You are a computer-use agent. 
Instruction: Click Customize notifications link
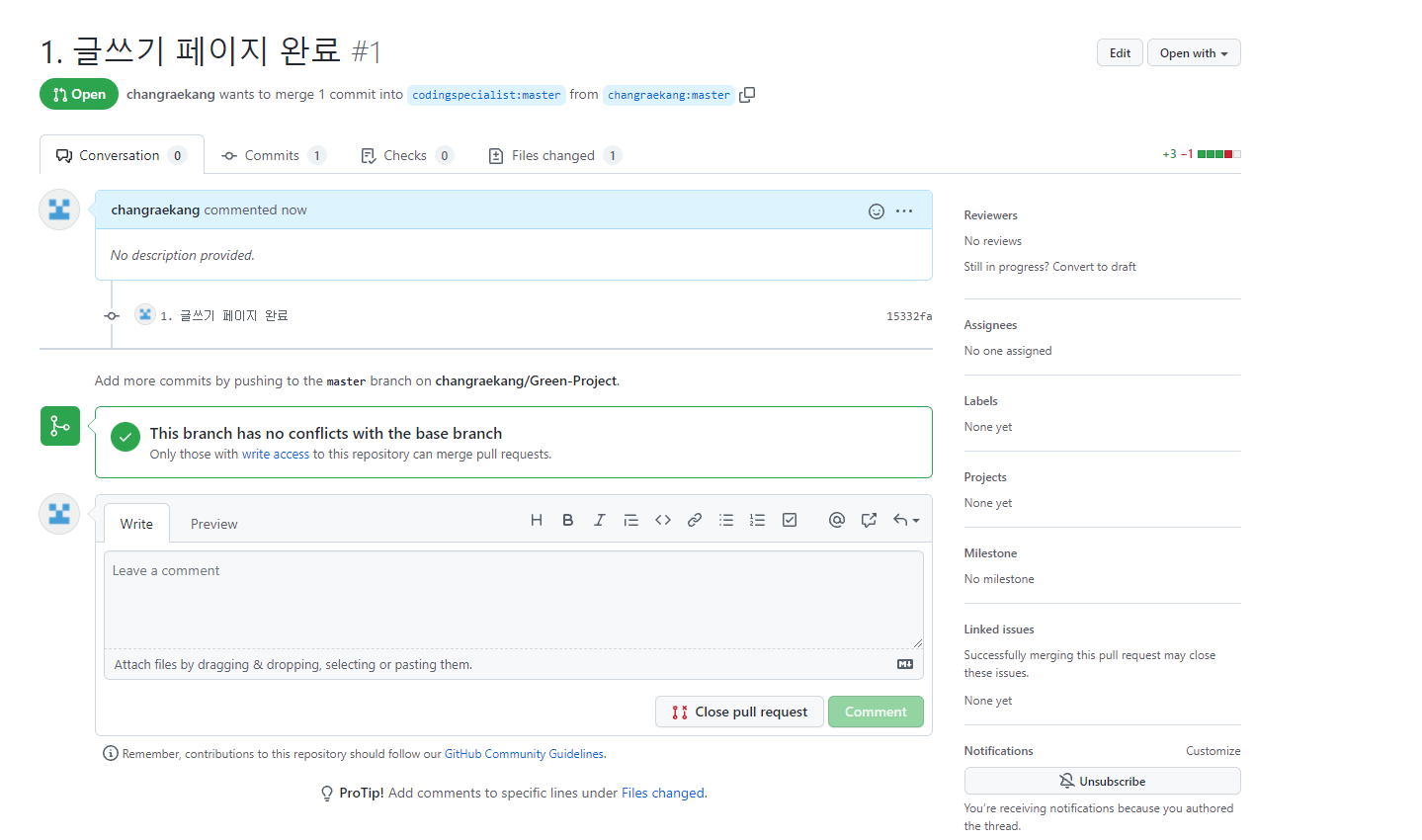tap(1213, 751)
